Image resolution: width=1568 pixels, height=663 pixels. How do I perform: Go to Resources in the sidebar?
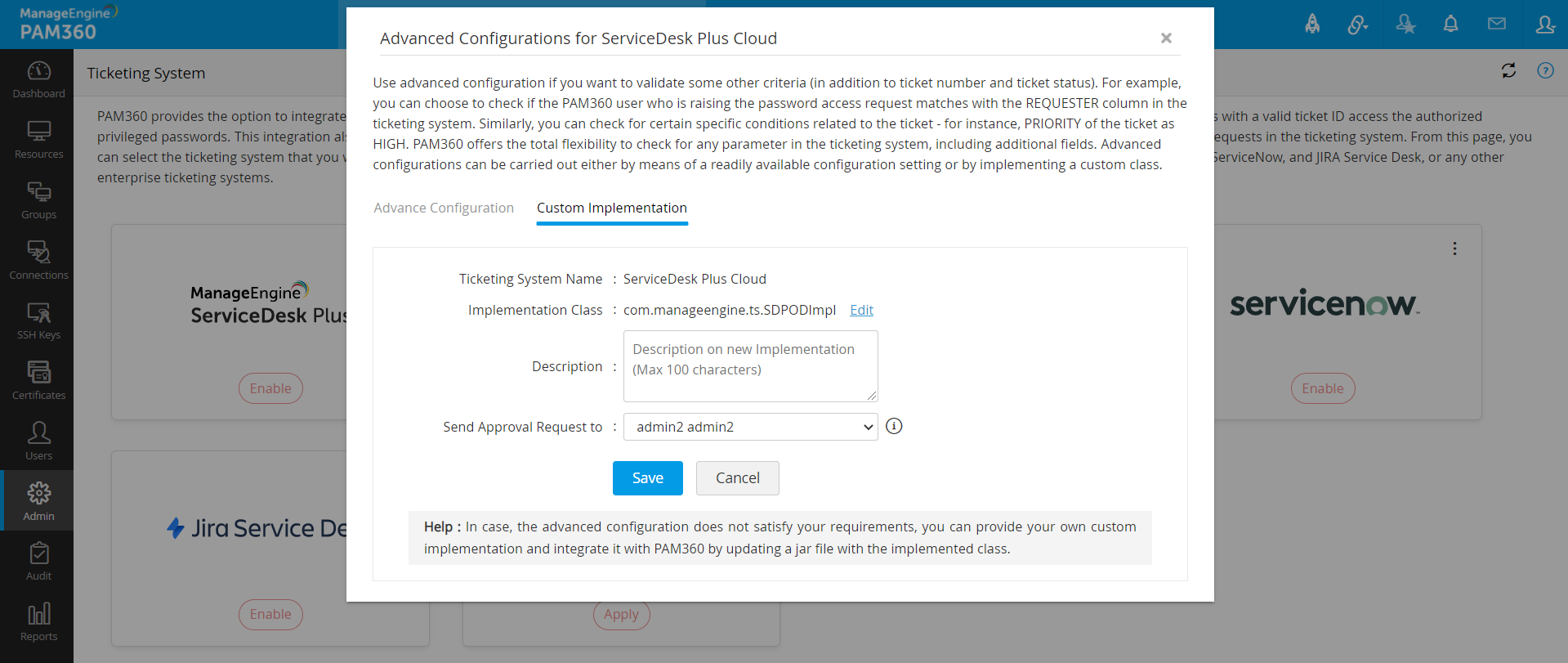[38, 139]
